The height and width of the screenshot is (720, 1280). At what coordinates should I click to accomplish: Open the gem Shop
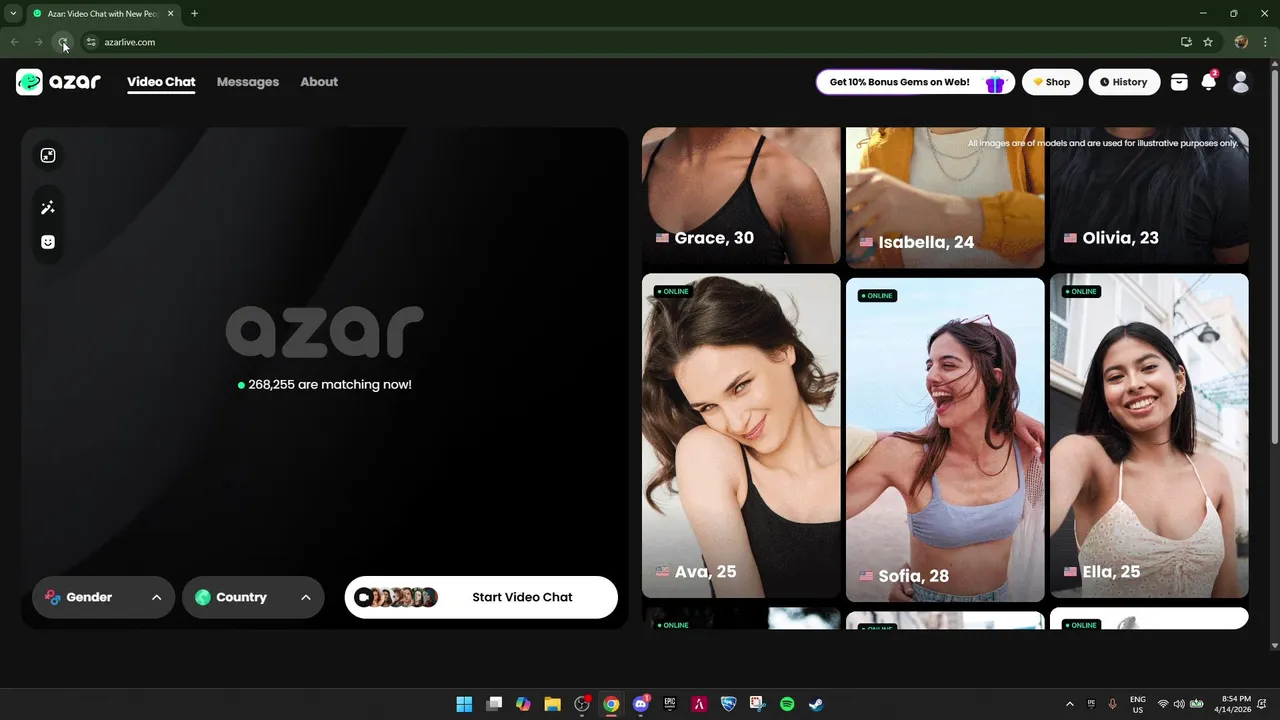(x=1051, y=82)
